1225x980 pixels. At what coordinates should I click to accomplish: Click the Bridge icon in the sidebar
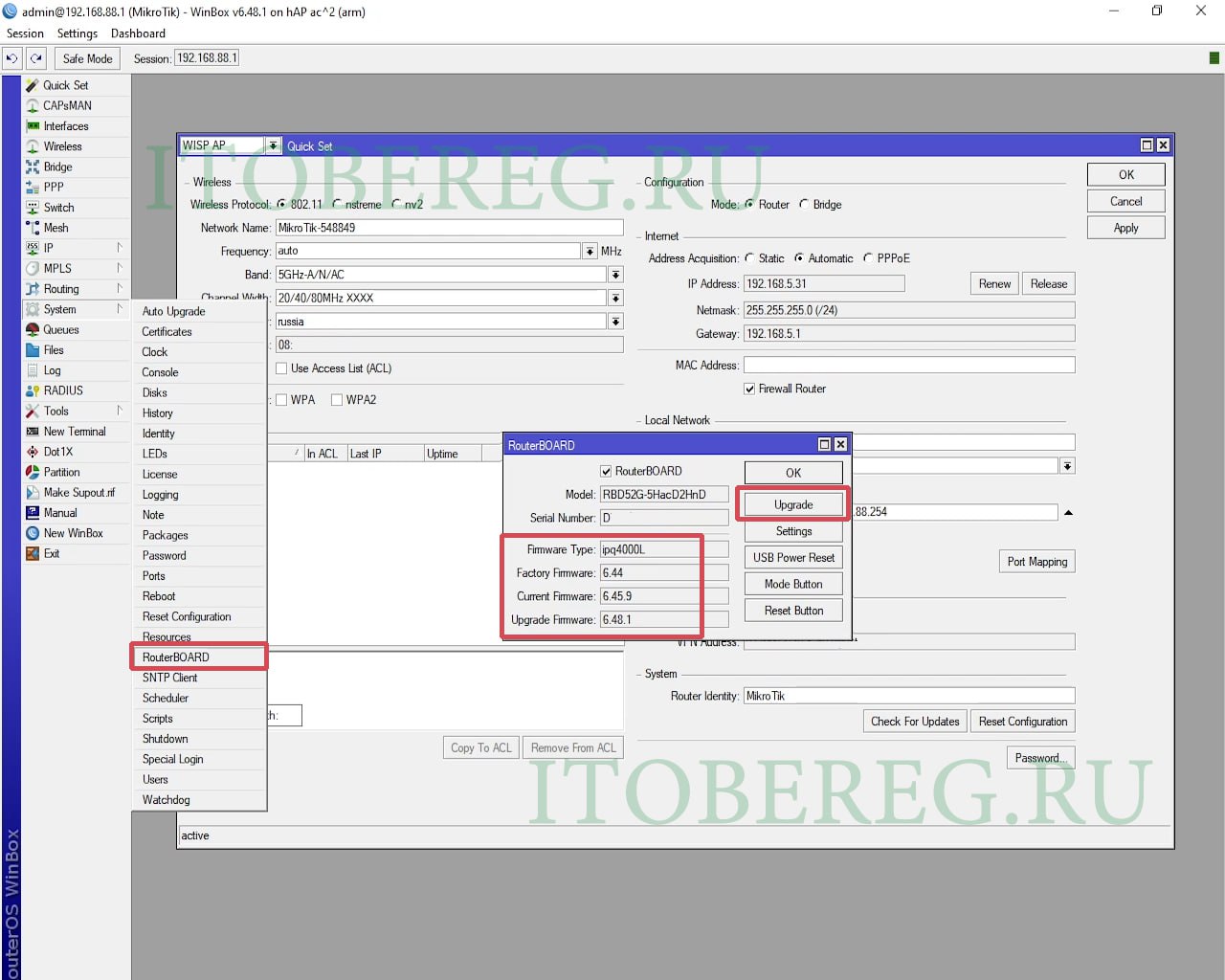coord(33,167)
